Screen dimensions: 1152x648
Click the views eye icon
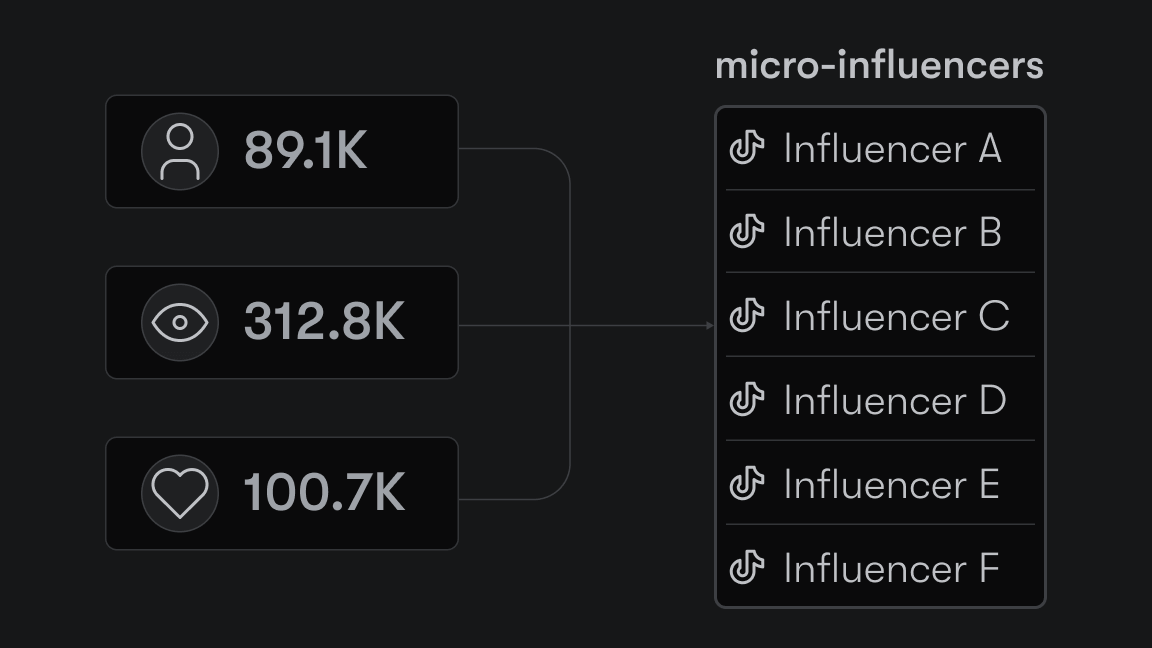(180, 323)
